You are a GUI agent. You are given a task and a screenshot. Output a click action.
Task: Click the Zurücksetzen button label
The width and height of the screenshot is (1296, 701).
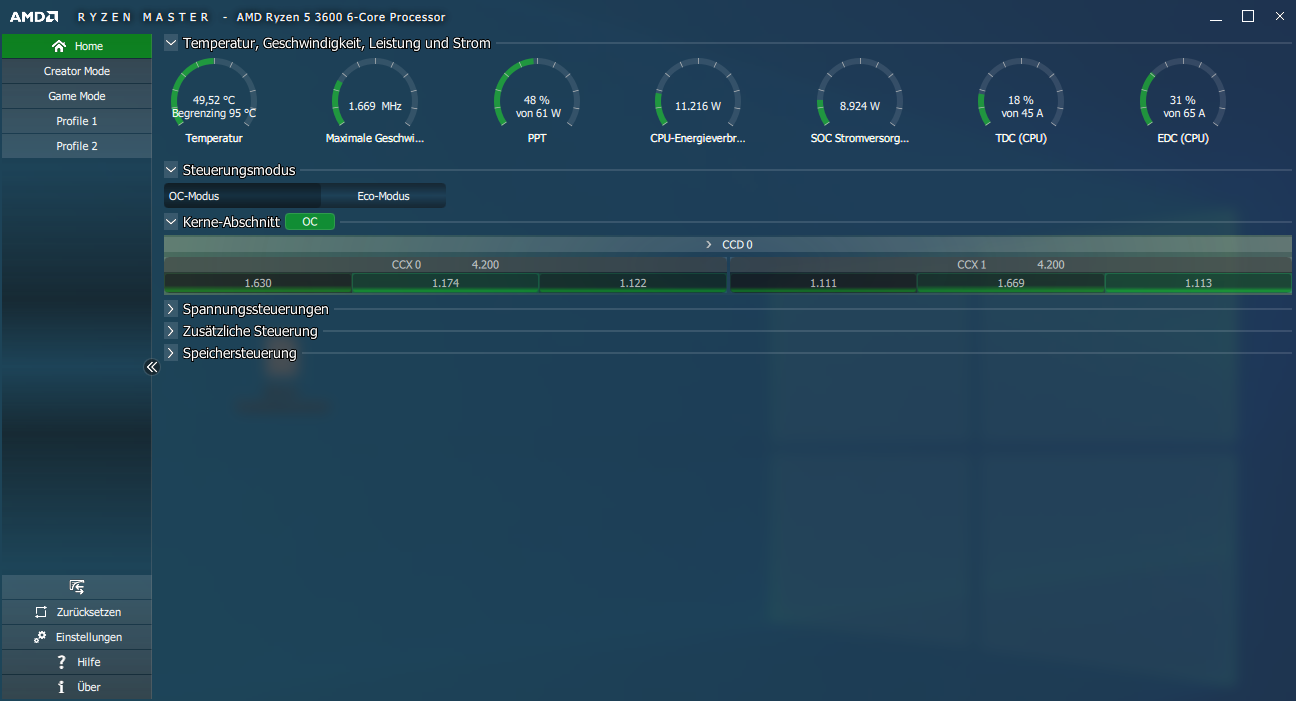click(x=89, y=612)
